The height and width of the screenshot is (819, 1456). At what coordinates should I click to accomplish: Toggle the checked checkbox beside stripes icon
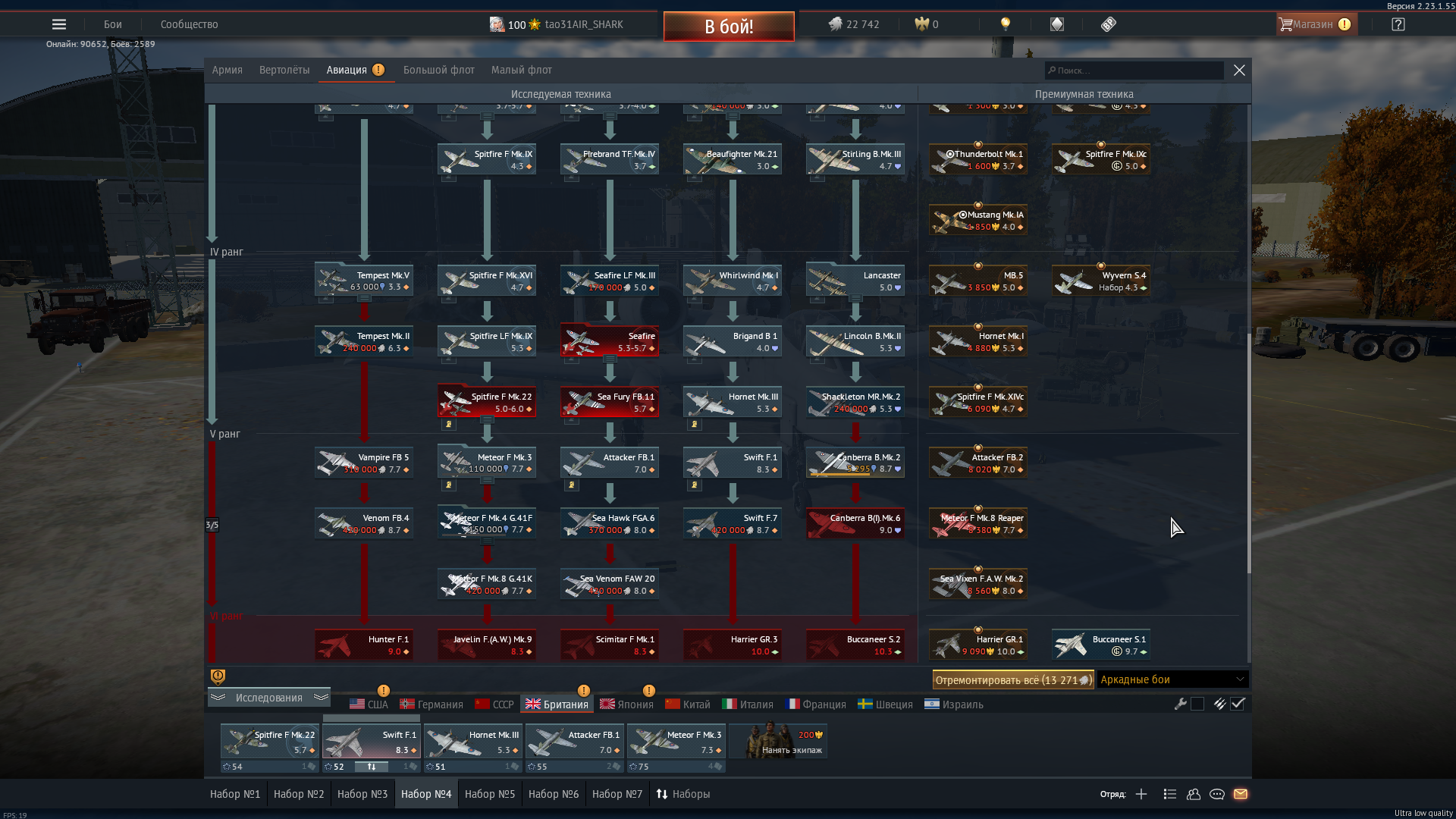coord(1238,704)
